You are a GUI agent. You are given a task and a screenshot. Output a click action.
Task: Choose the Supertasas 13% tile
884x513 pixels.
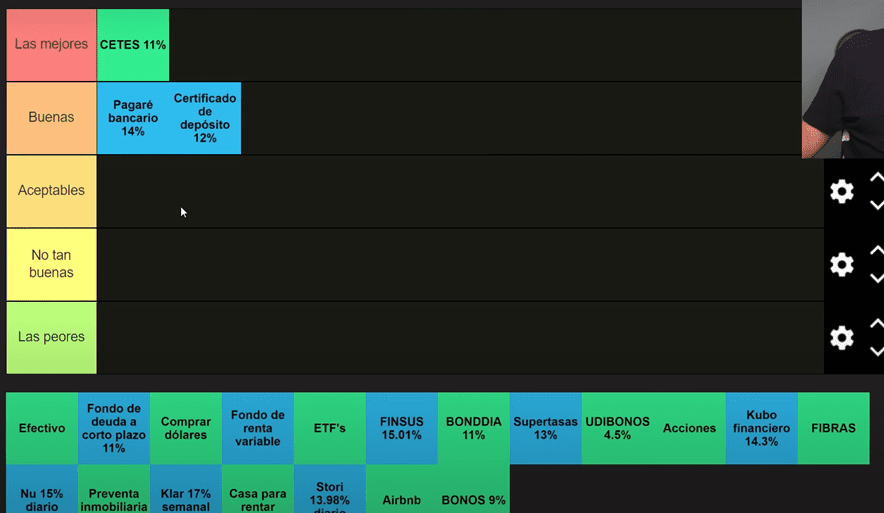click(x=546, y=428)
